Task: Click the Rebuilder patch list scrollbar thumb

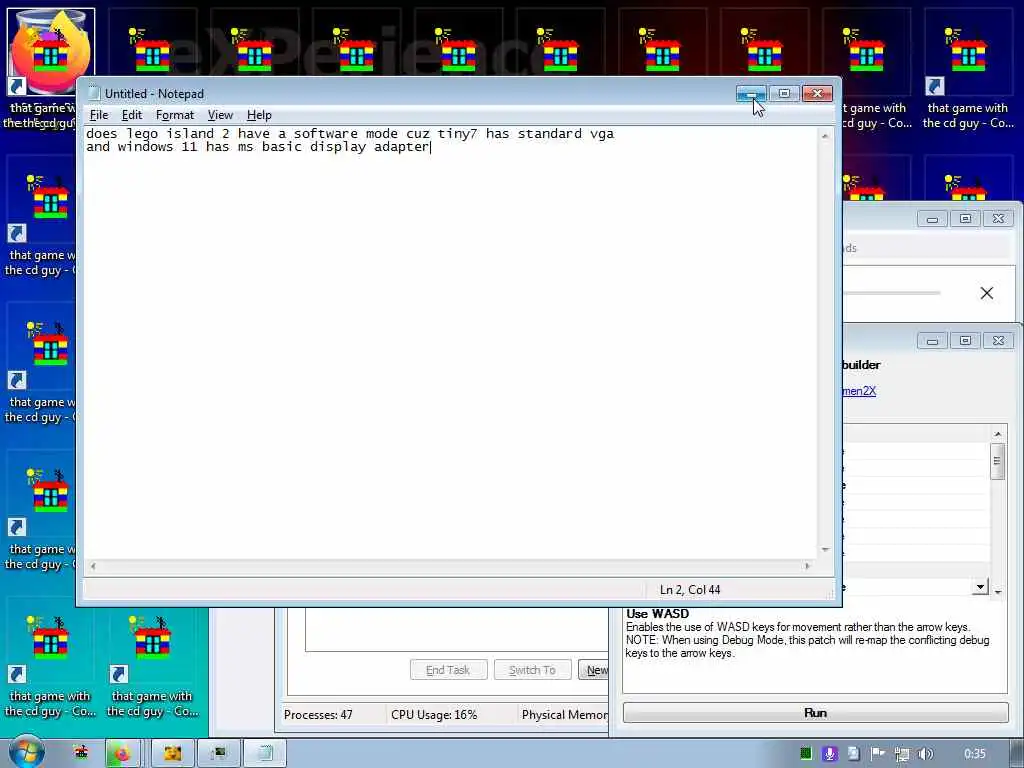Action: pos(997,461)
